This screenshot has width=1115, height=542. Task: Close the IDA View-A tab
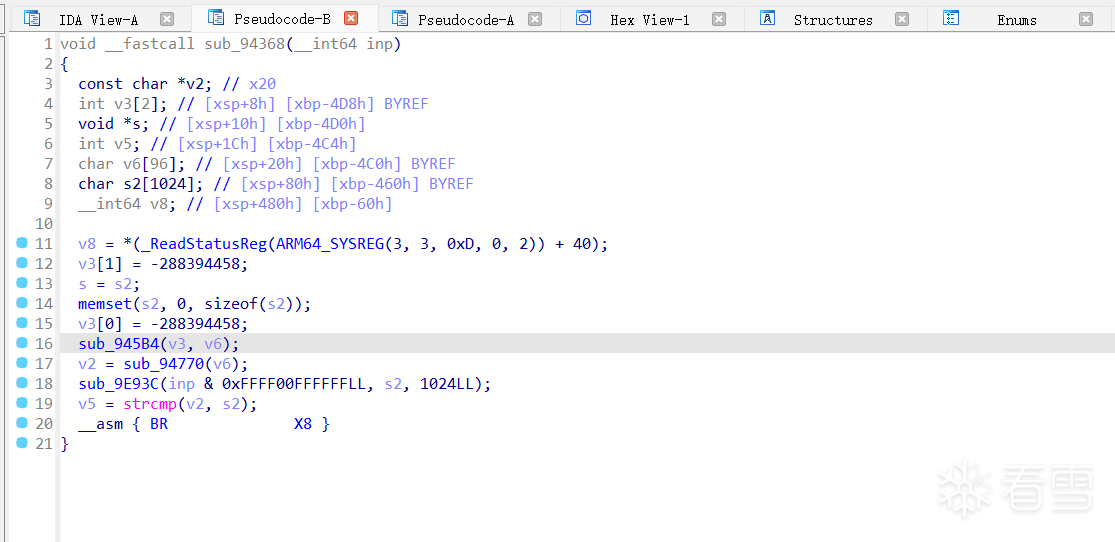click(x=166, y=19)
